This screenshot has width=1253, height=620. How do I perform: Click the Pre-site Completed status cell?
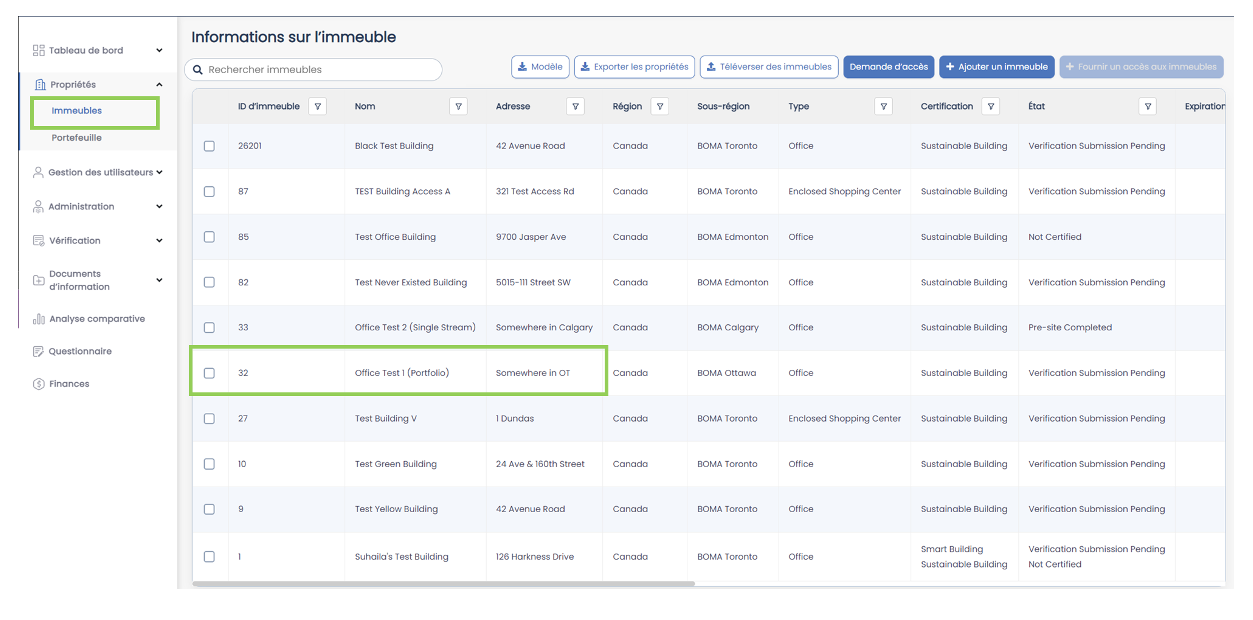point(1070,327)
